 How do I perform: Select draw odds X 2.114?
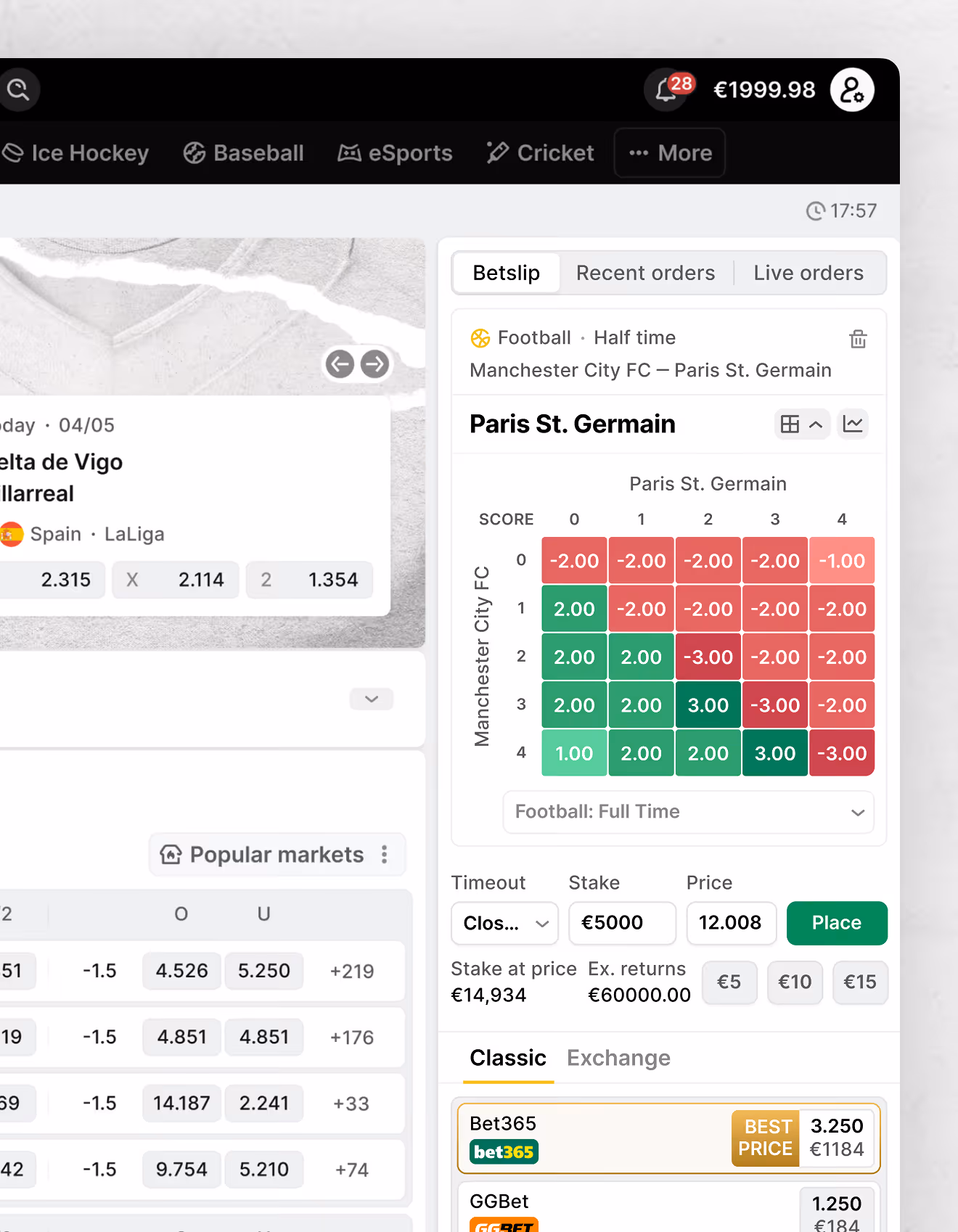176,580
